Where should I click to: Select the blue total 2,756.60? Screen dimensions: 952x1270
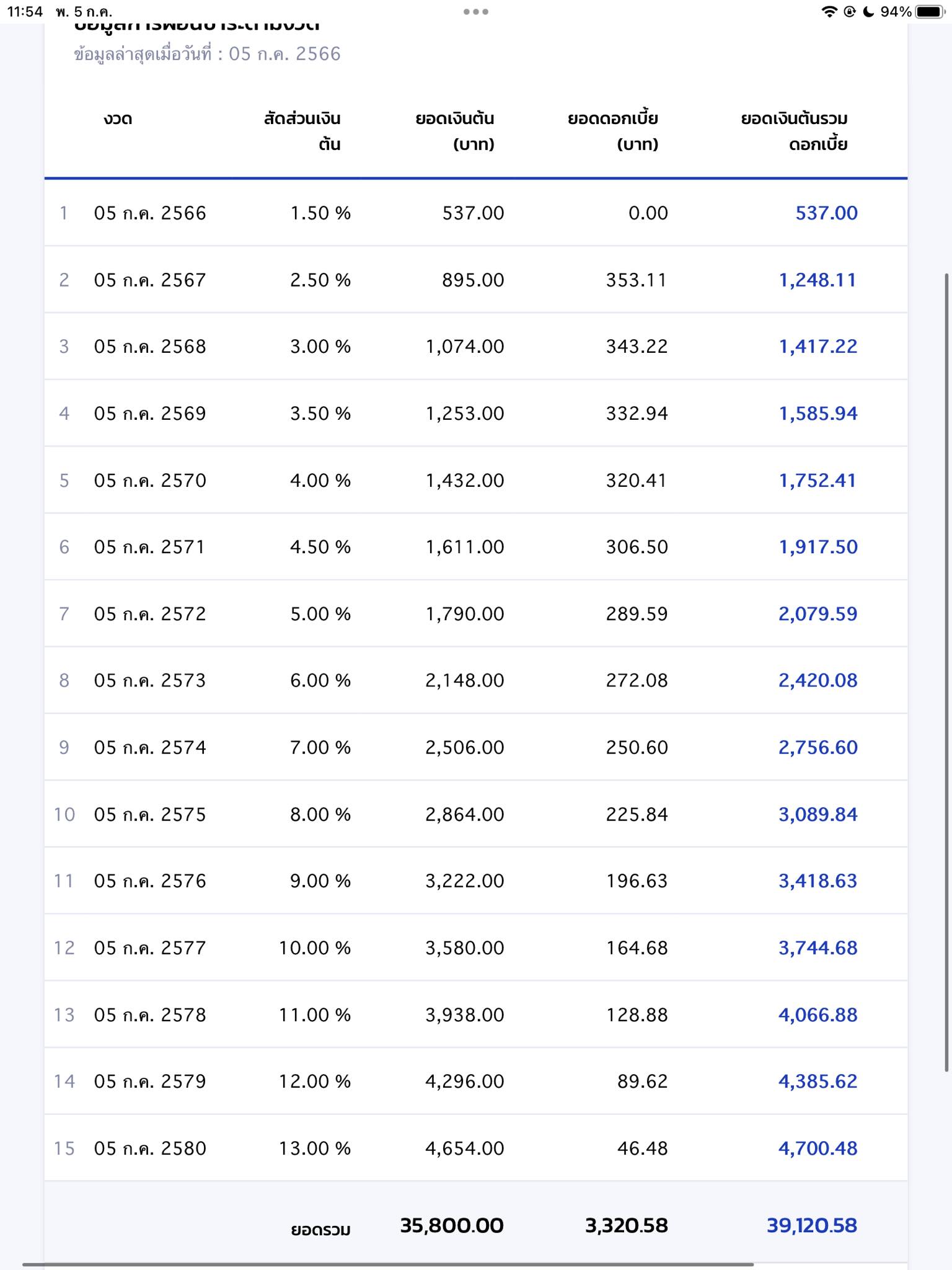[818, 747]
